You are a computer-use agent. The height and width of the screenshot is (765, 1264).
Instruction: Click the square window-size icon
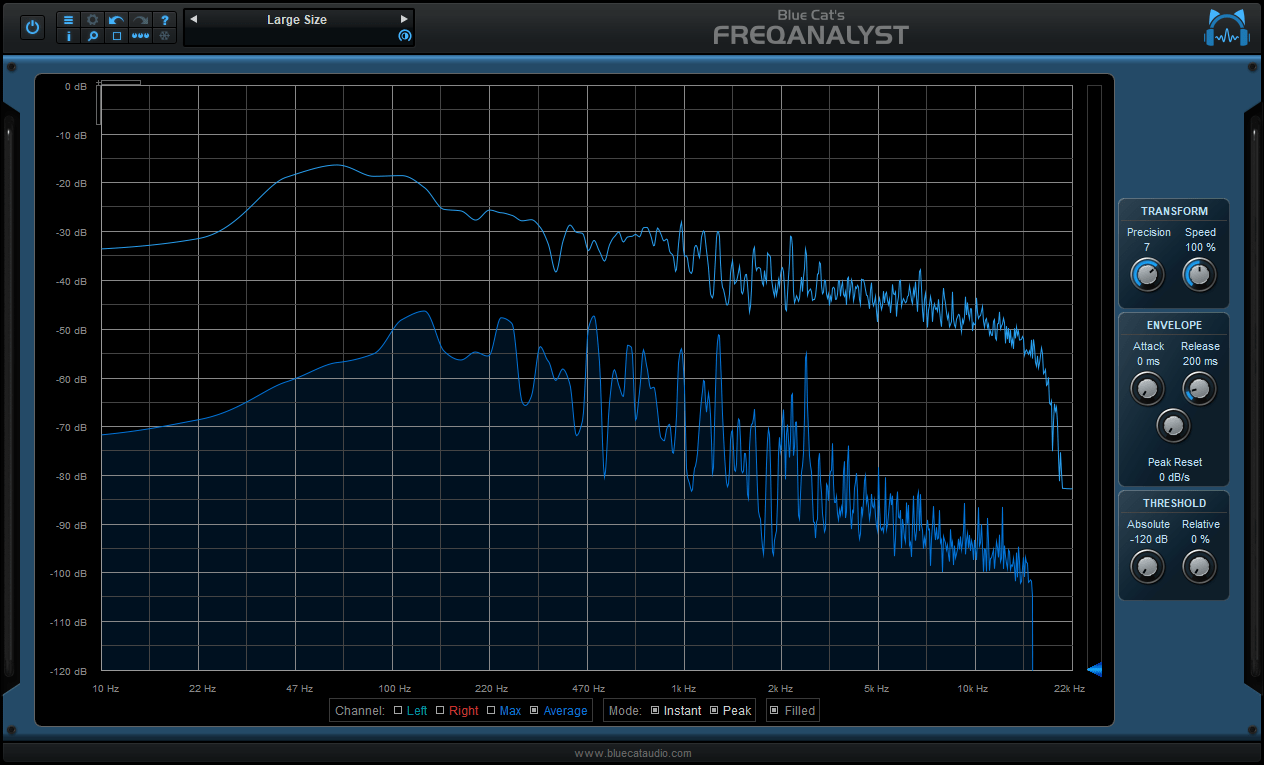pyautogui.click(x=117, y=36)
